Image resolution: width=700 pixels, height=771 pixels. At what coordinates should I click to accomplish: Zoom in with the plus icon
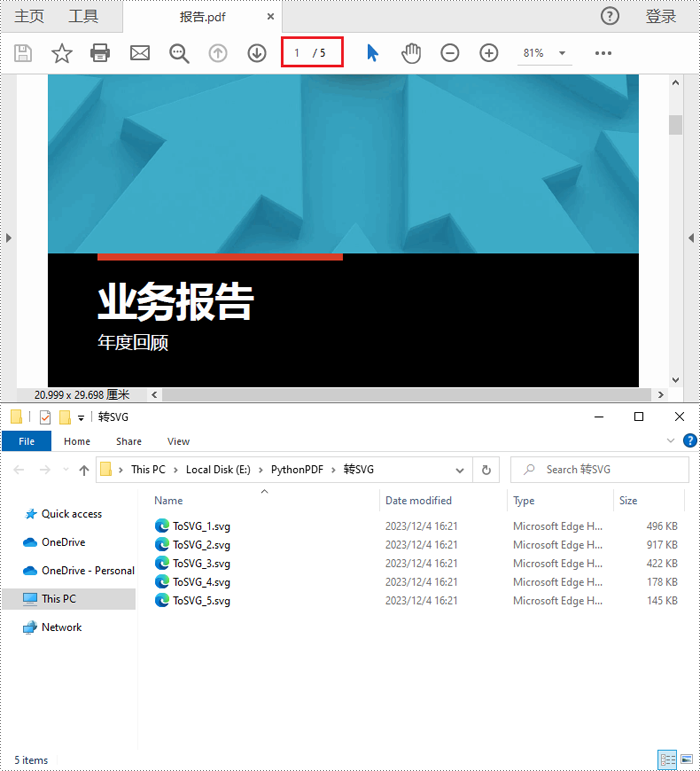pos(489,53)
